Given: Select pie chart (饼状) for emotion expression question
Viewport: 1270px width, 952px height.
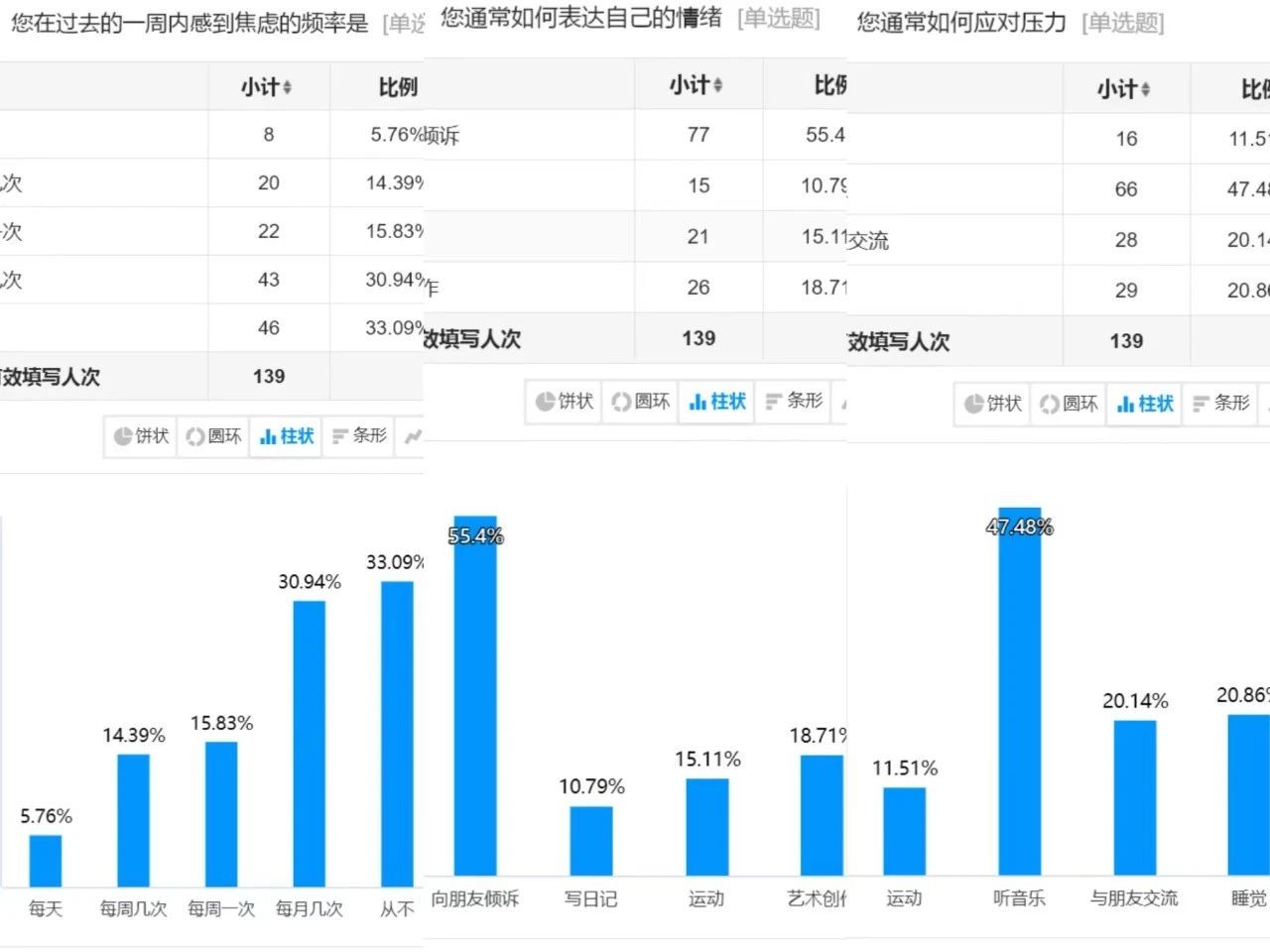Looking at the screenshot, I should [x=564, y=402].
